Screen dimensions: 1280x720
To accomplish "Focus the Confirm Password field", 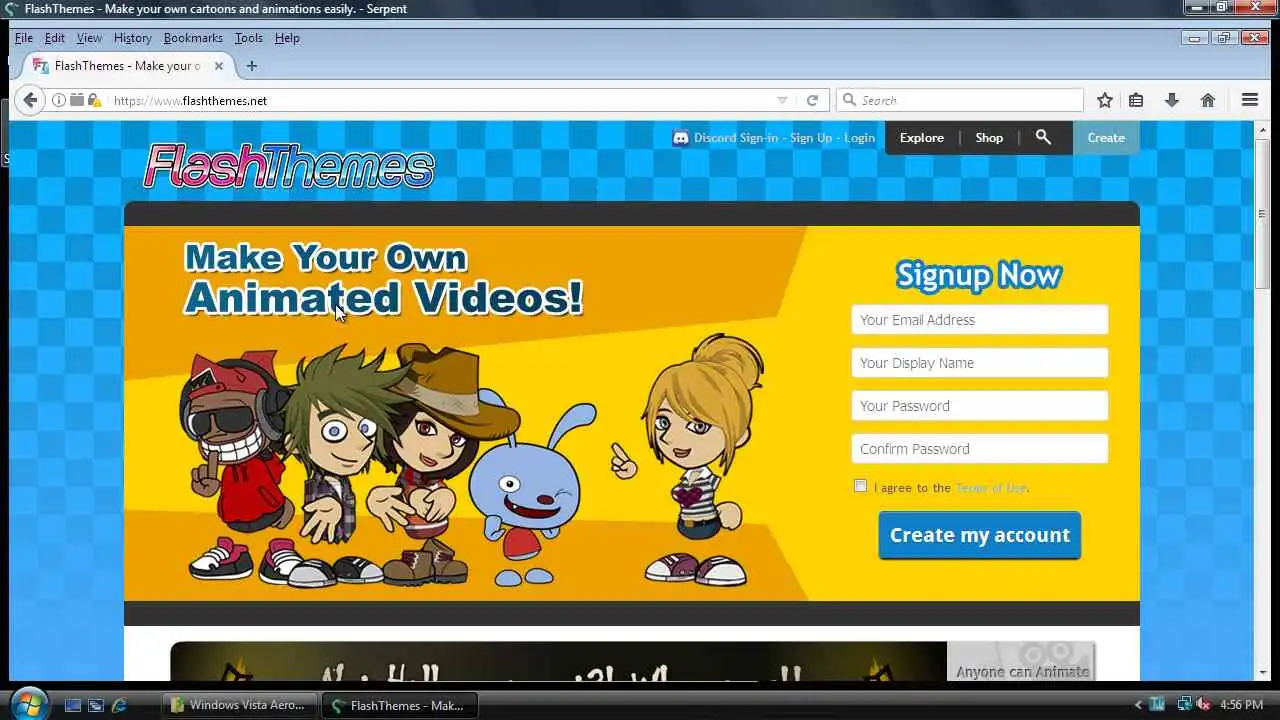I will (980, 449).
